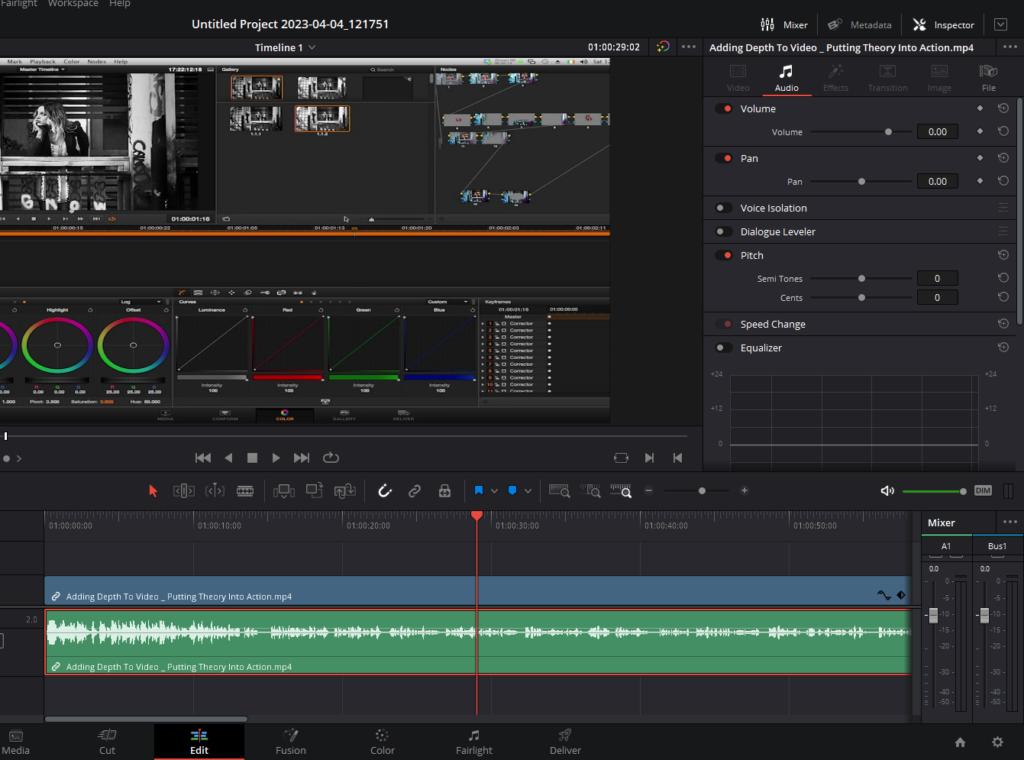The width and height of the screenshot is (1024, 760).
Task: Reset the Pan section in Inspector
Action: point(1003,158)
